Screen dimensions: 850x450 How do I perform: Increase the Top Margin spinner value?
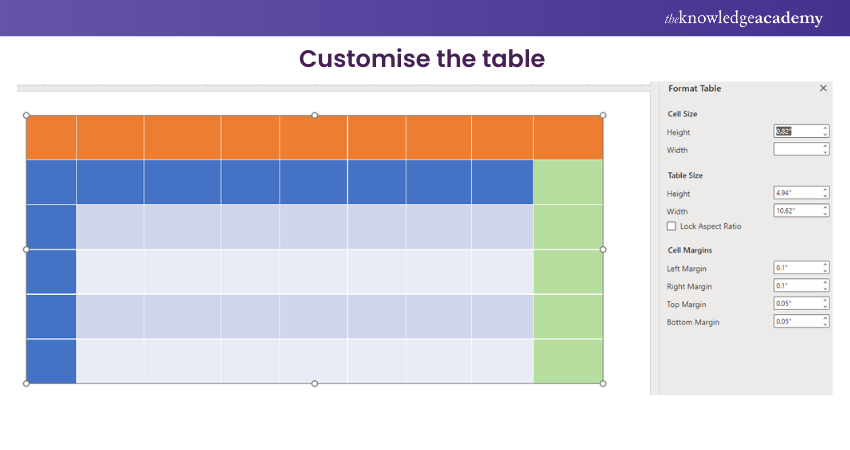[x=825, y=301]
